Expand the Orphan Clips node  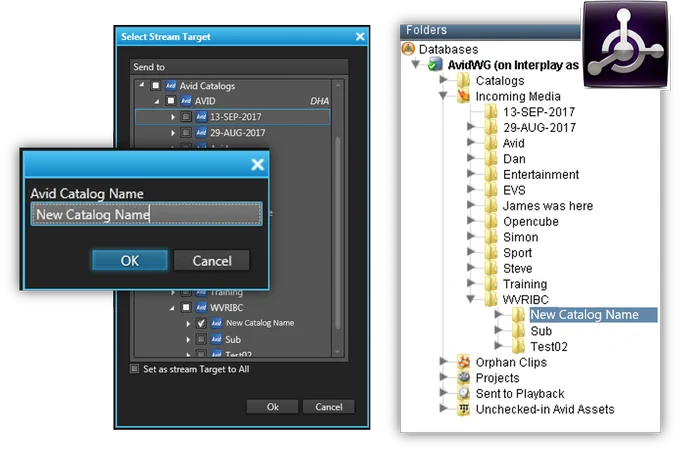443,360
